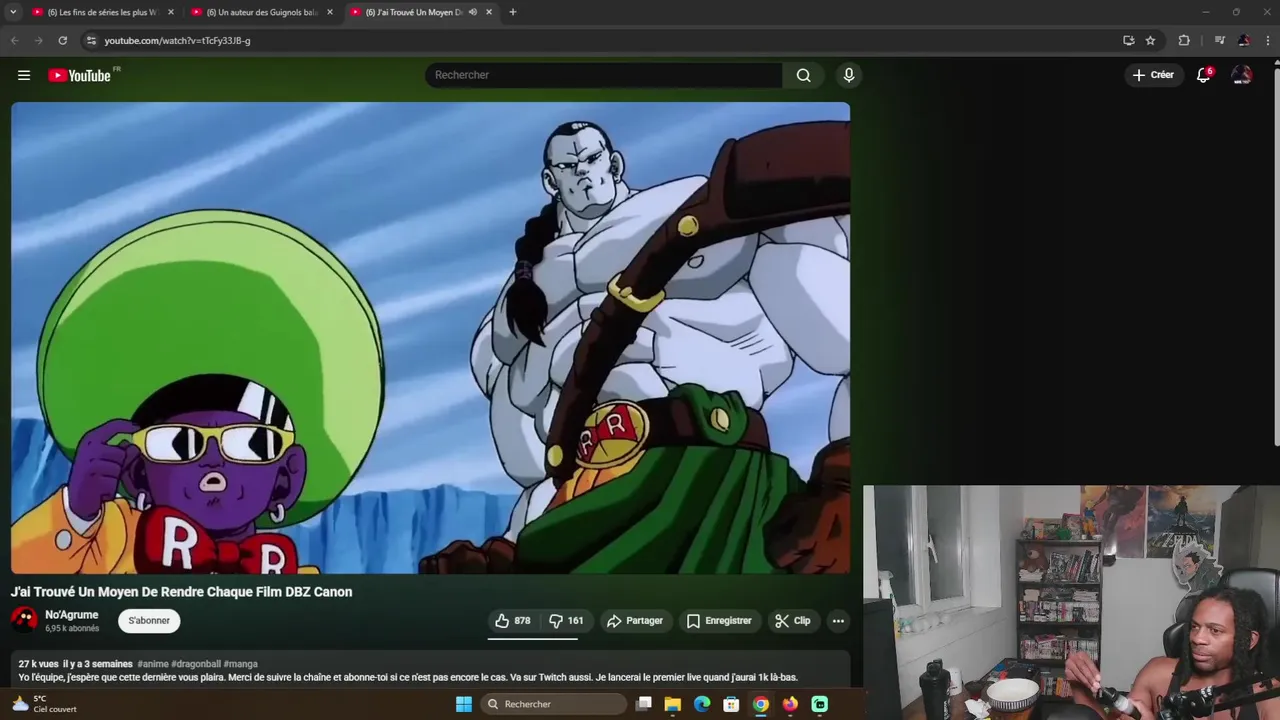Viewport: 1280px width, 720px height.
Task: Start voice search with the microphone icon
Action: click(x=849, y=75)
